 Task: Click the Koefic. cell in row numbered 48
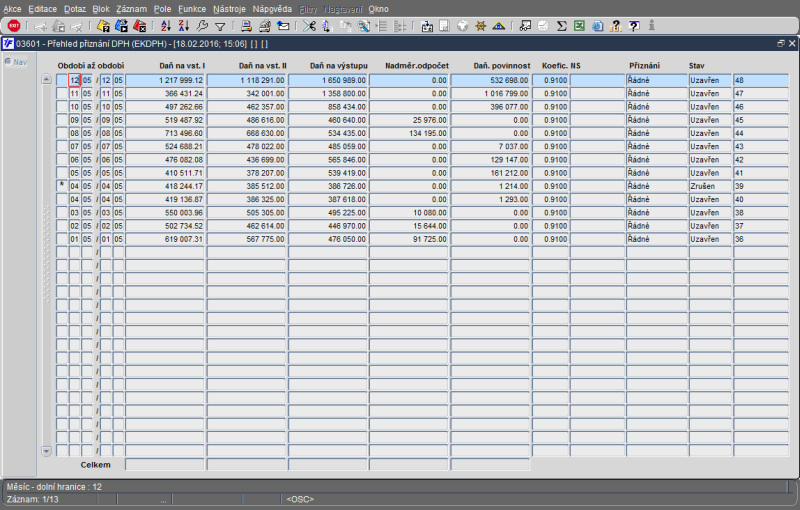[550, 80]
